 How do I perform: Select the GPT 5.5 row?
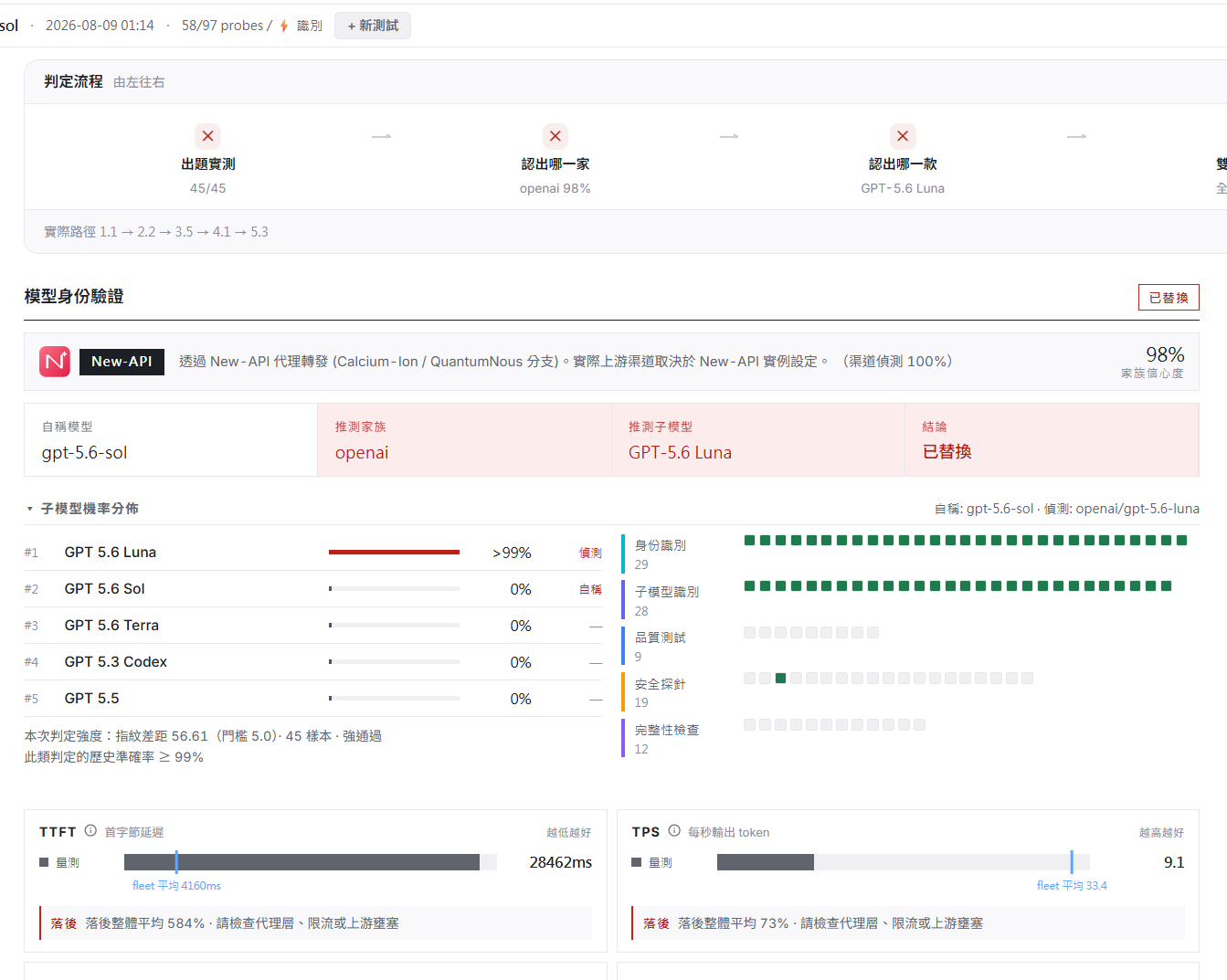(x=313, y=699)
